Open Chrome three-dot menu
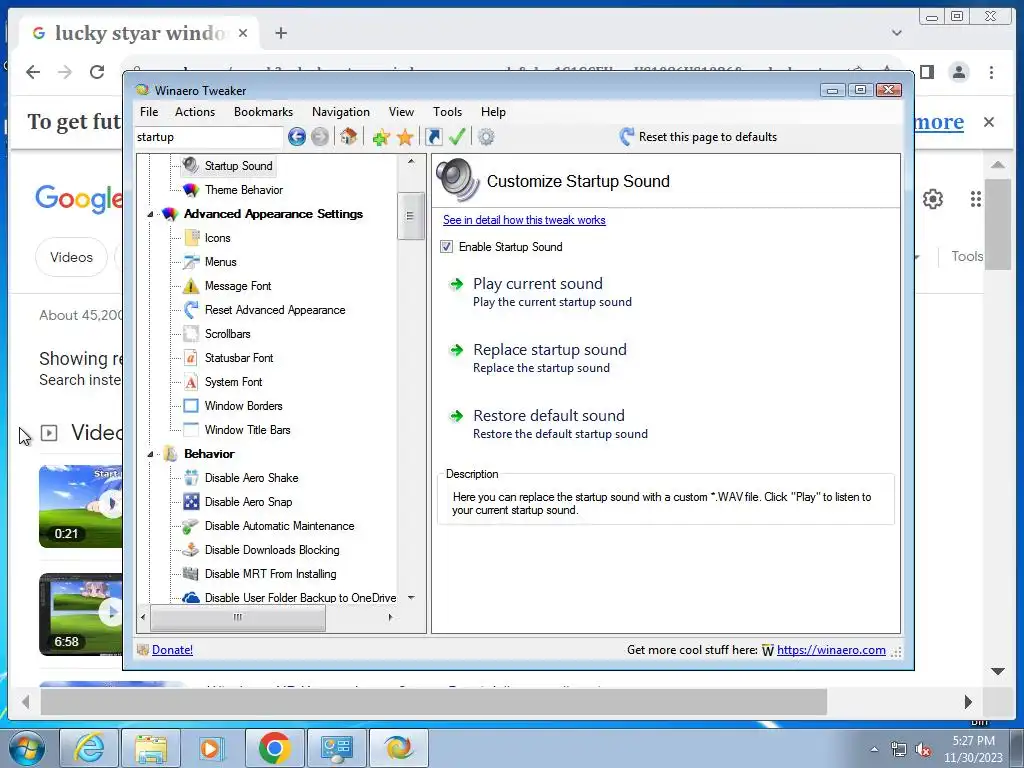1024x768 pixels. click(991, 72)
